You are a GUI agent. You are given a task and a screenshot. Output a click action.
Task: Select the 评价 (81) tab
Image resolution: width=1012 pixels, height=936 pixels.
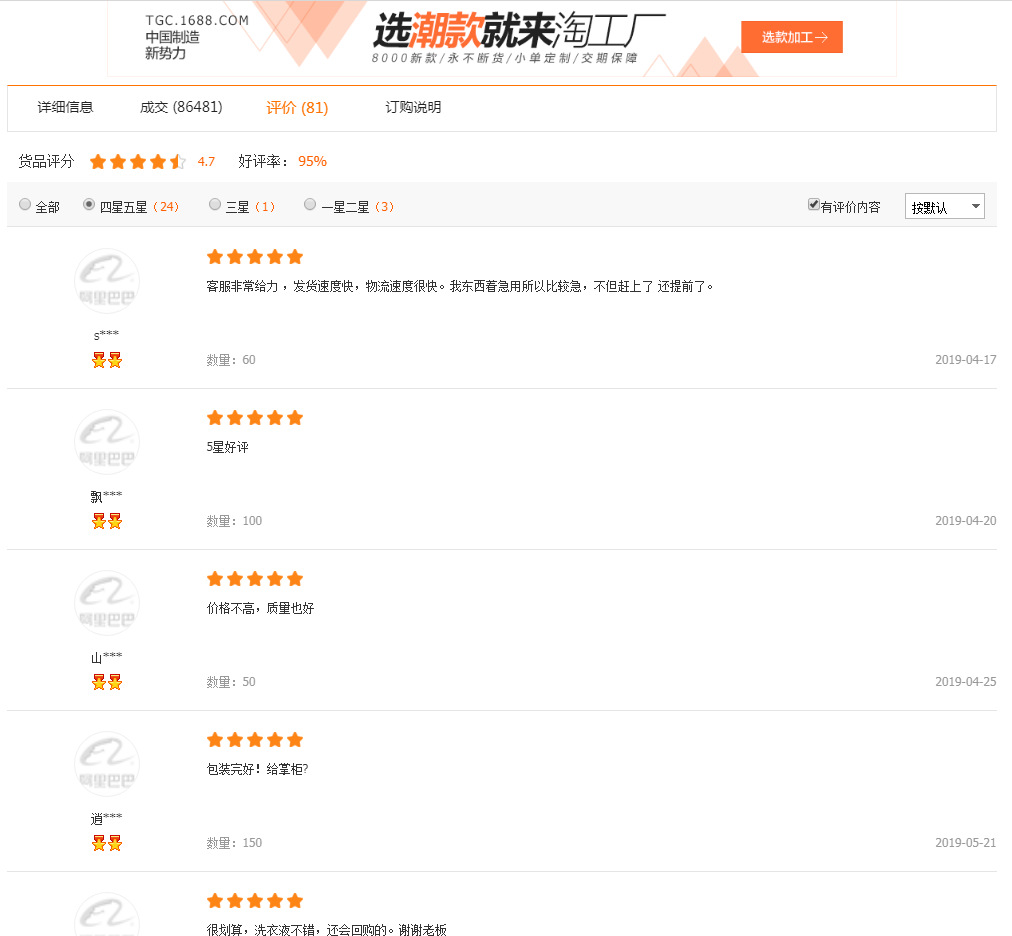click(297, 107)
